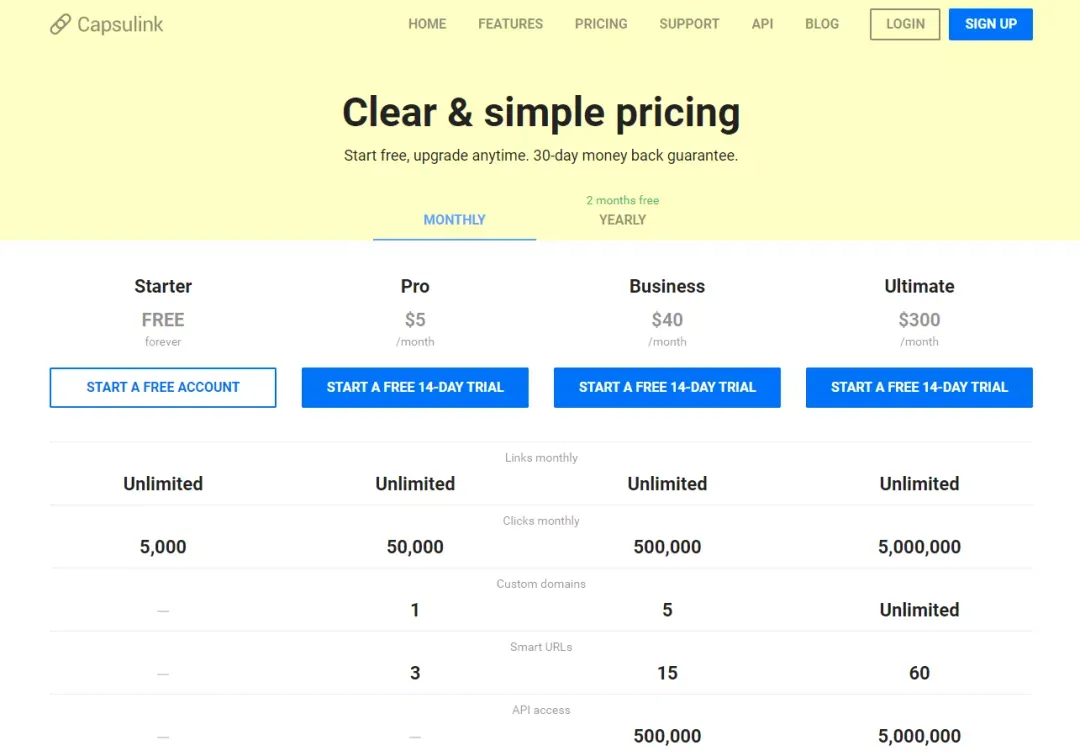Click the blue SIGN UP button
This screenshot has width=1080, height=756.
point(990,24)
